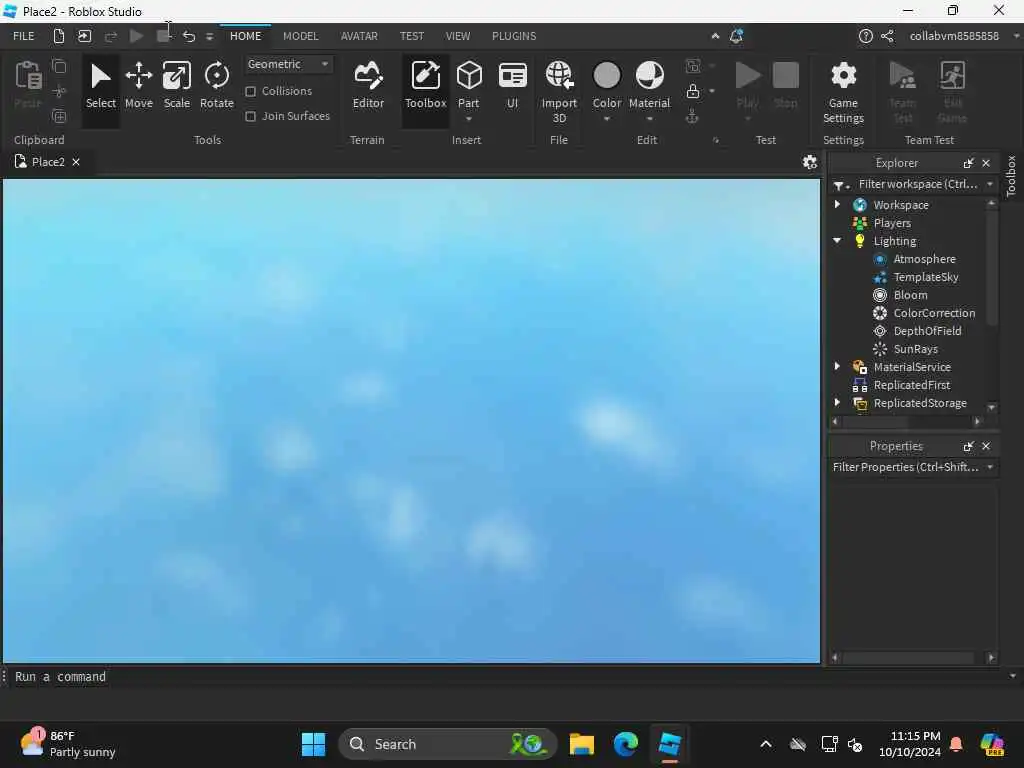Click the New file icon
This screenshot has width=1024, height=768.
[x=59, y=36]
